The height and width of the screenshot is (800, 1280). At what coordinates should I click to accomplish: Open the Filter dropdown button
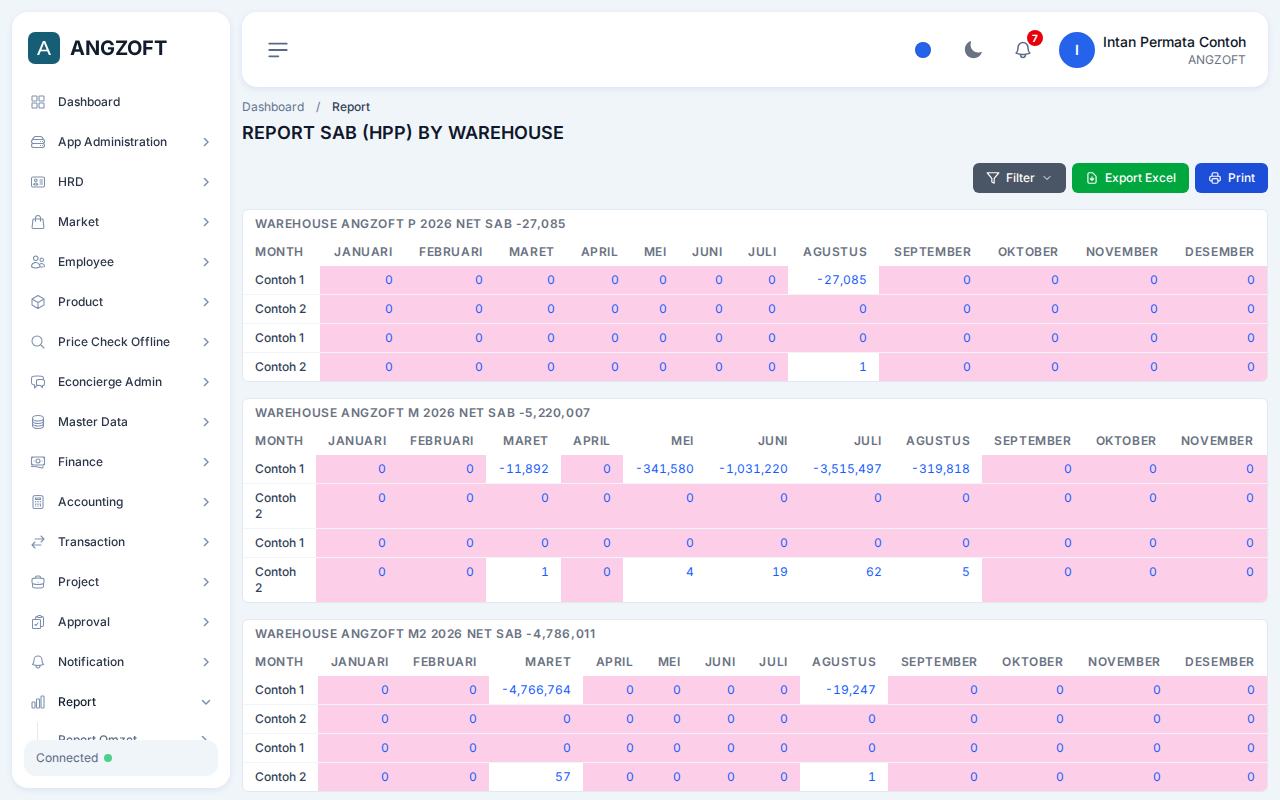point(1019,178)
